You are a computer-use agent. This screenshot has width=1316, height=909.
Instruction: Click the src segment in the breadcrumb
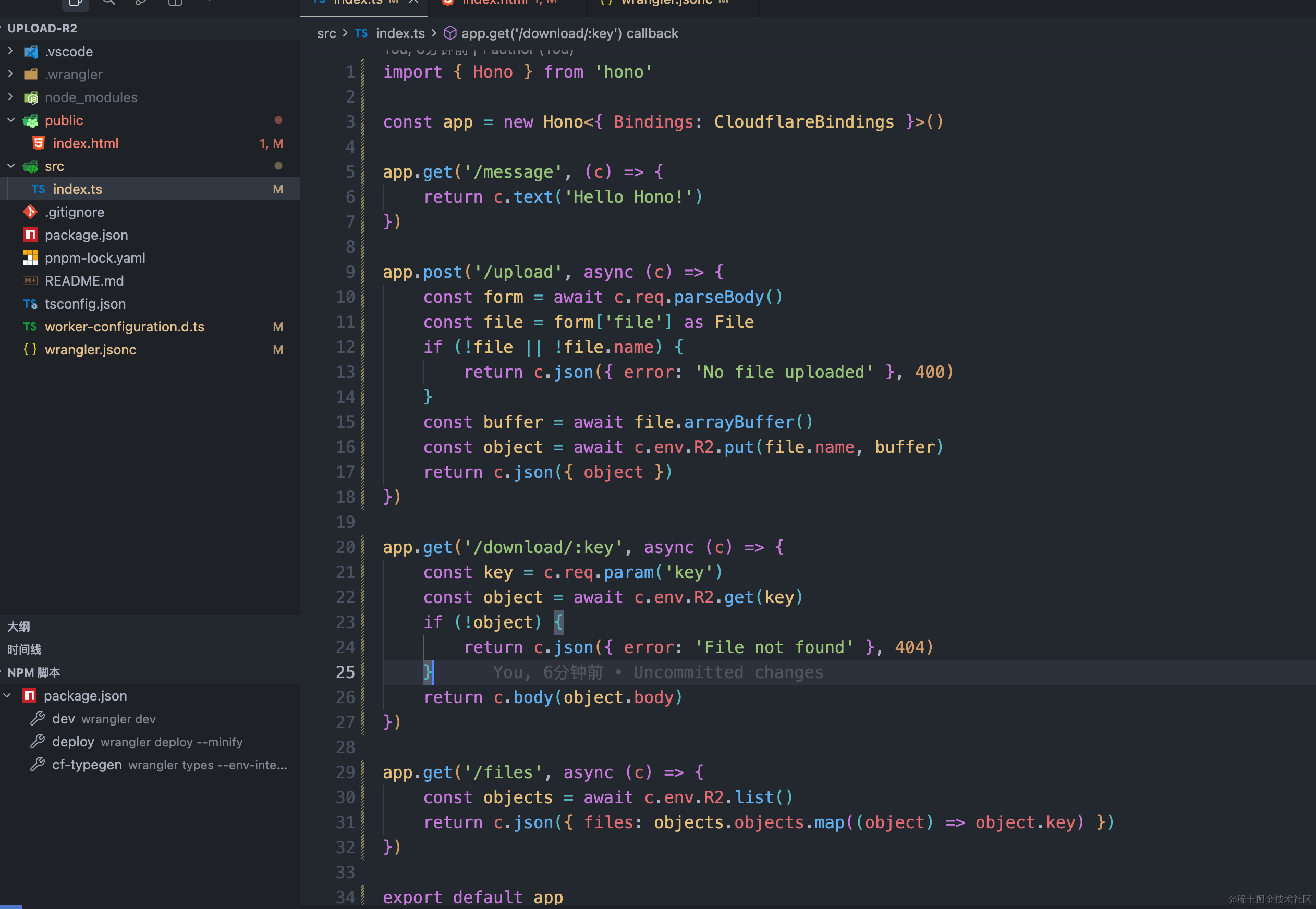[326, 33]
